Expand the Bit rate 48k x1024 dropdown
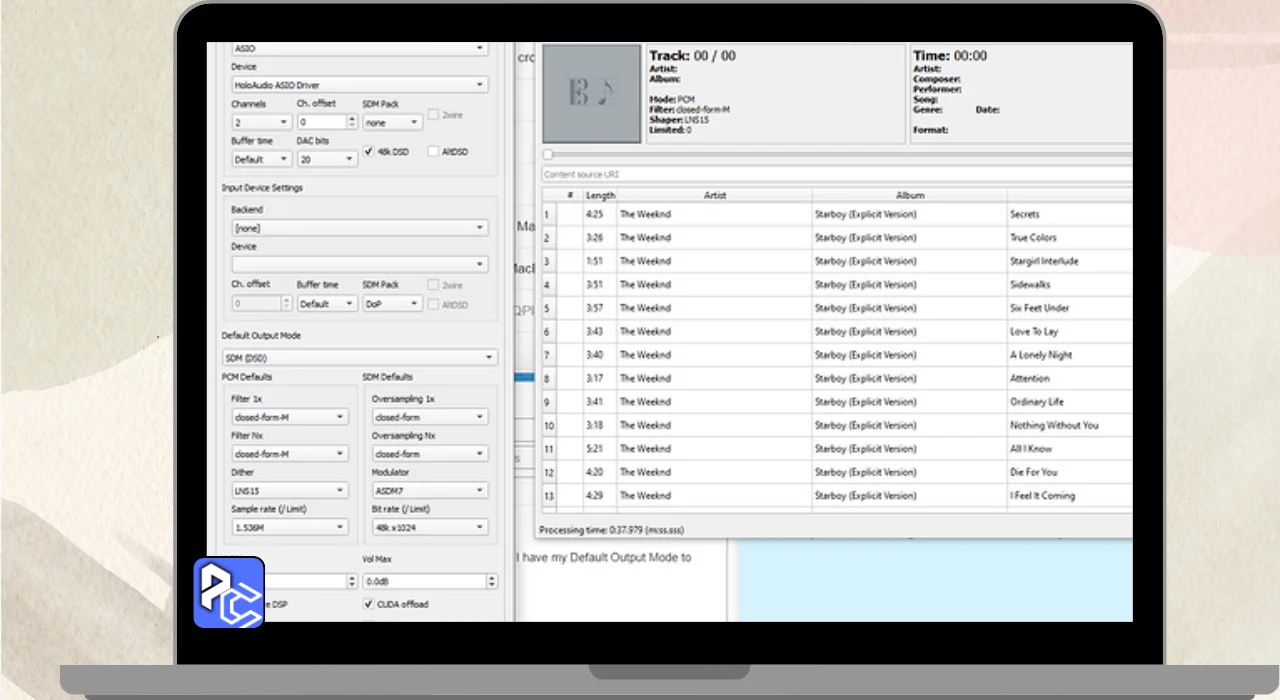Image resolution: width=1280 pixels, height=700 pixels. click(x=429, y=527)
